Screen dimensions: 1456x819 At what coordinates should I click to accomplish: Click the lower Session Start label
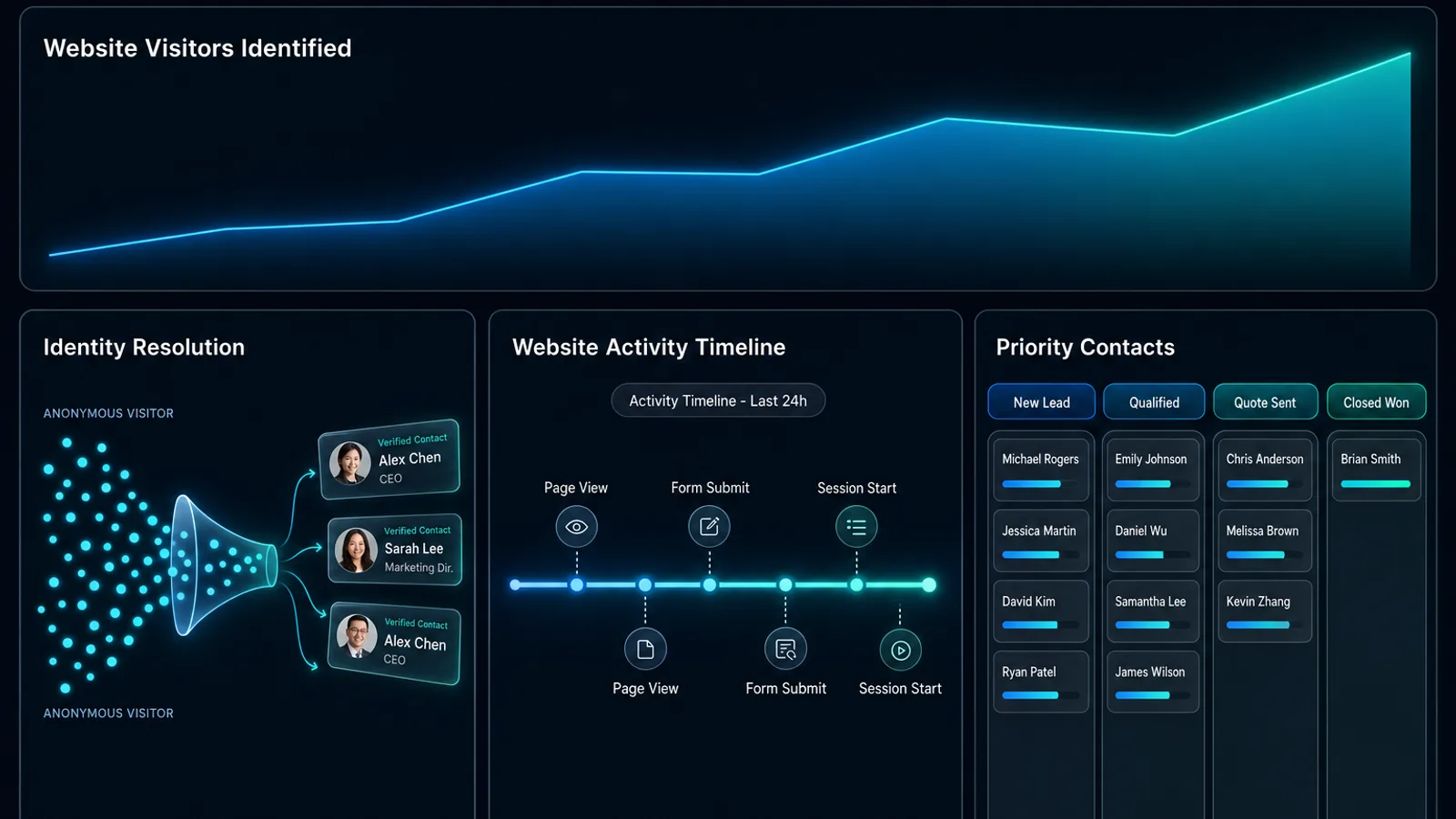pyautogui.click(x=900, y=689)
